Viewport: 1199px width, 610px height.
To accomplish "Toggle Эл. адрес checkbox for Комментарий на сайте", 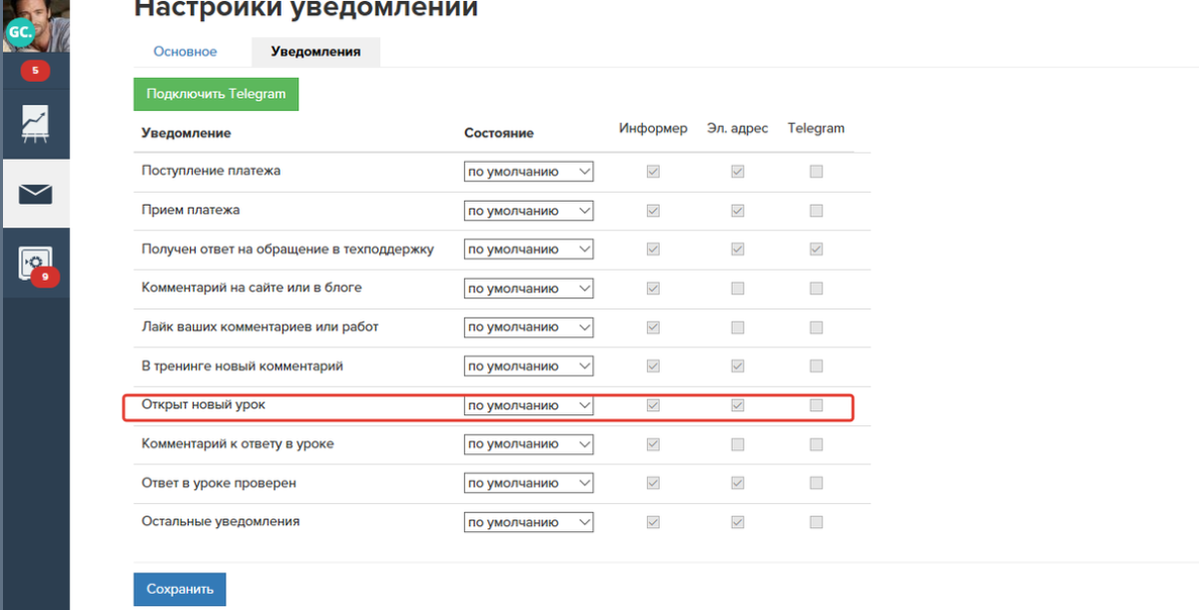I will [x=737, y=289].
